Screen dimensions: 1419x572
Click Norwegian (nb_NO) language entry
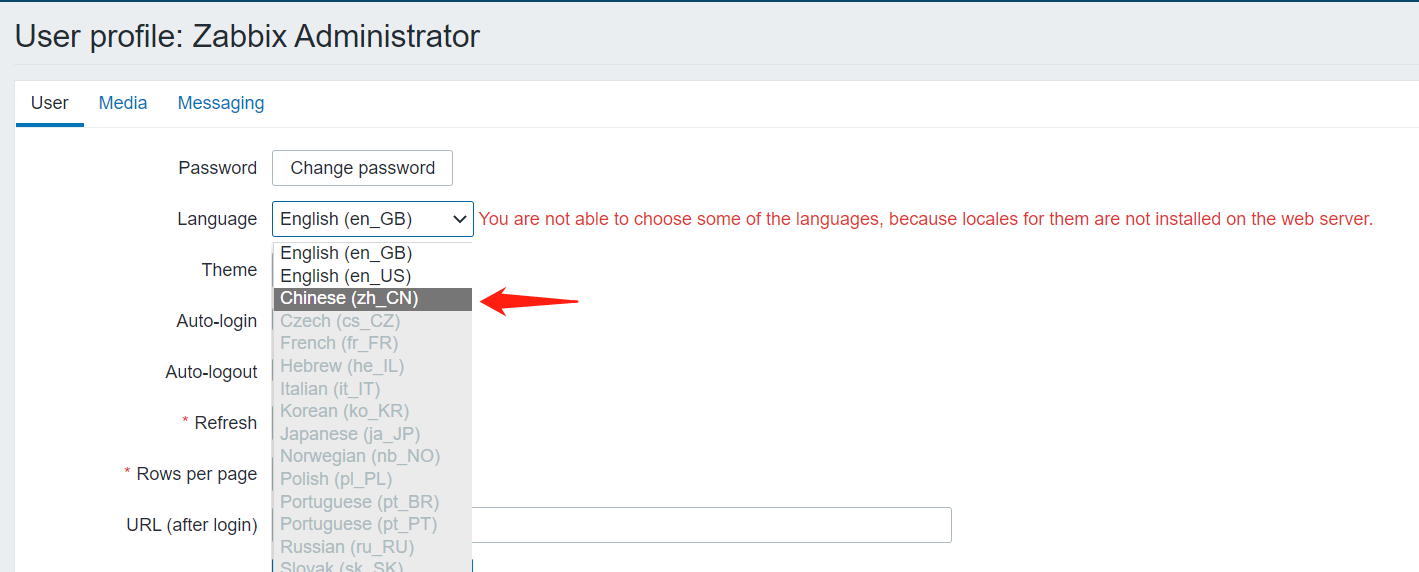360,456
